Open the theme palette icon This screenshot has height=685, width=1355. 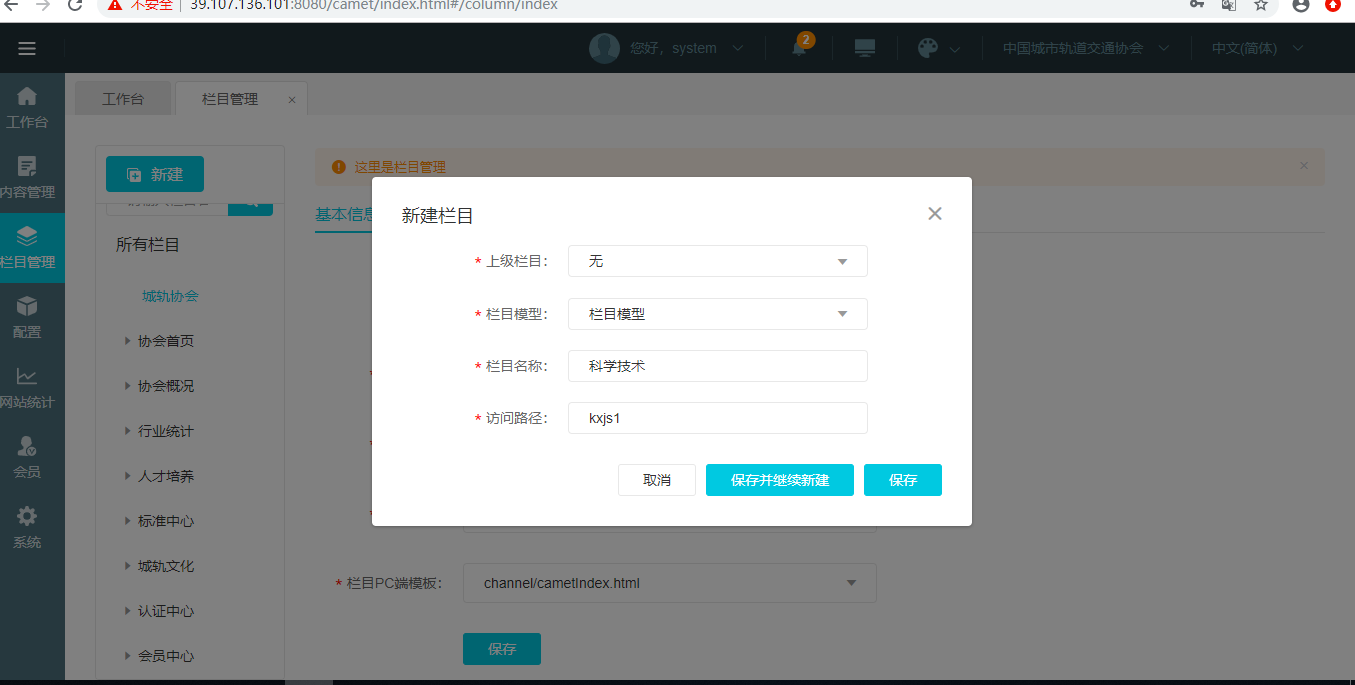point(928,48)
